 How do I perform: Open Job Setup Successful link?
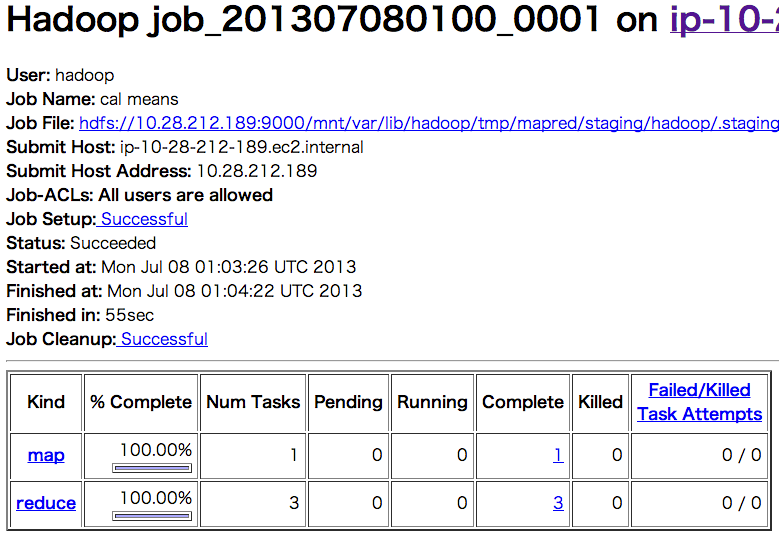[144, 219]
